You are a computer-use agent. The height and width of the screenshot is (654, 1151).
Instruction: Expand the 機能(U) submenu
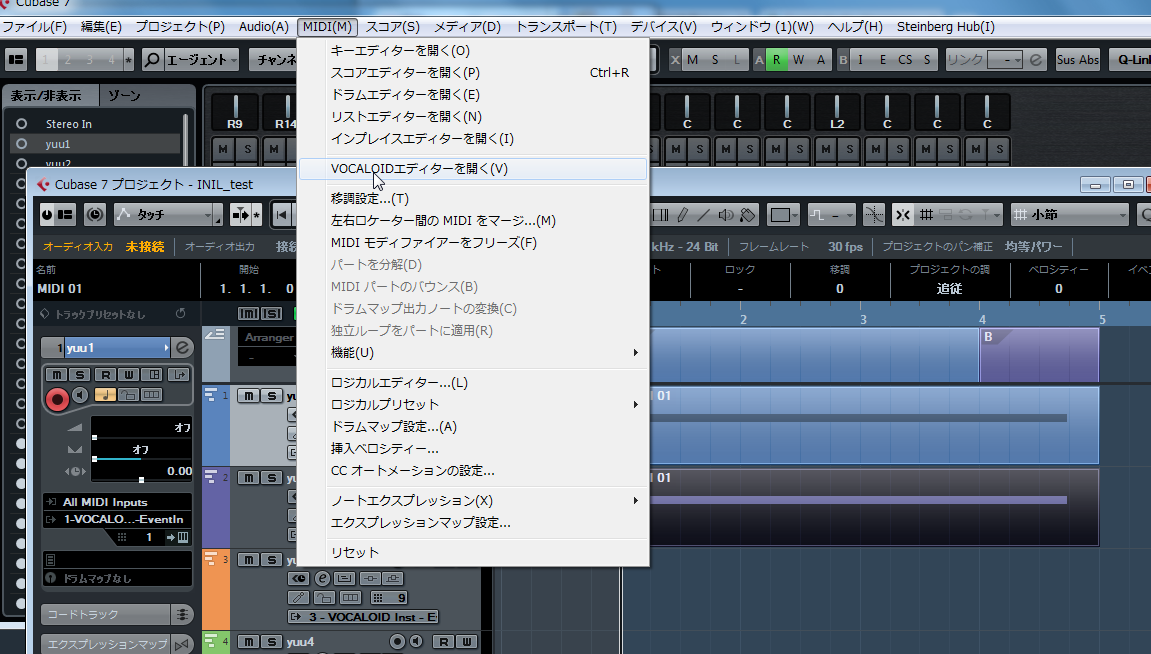tap(473, 352)
